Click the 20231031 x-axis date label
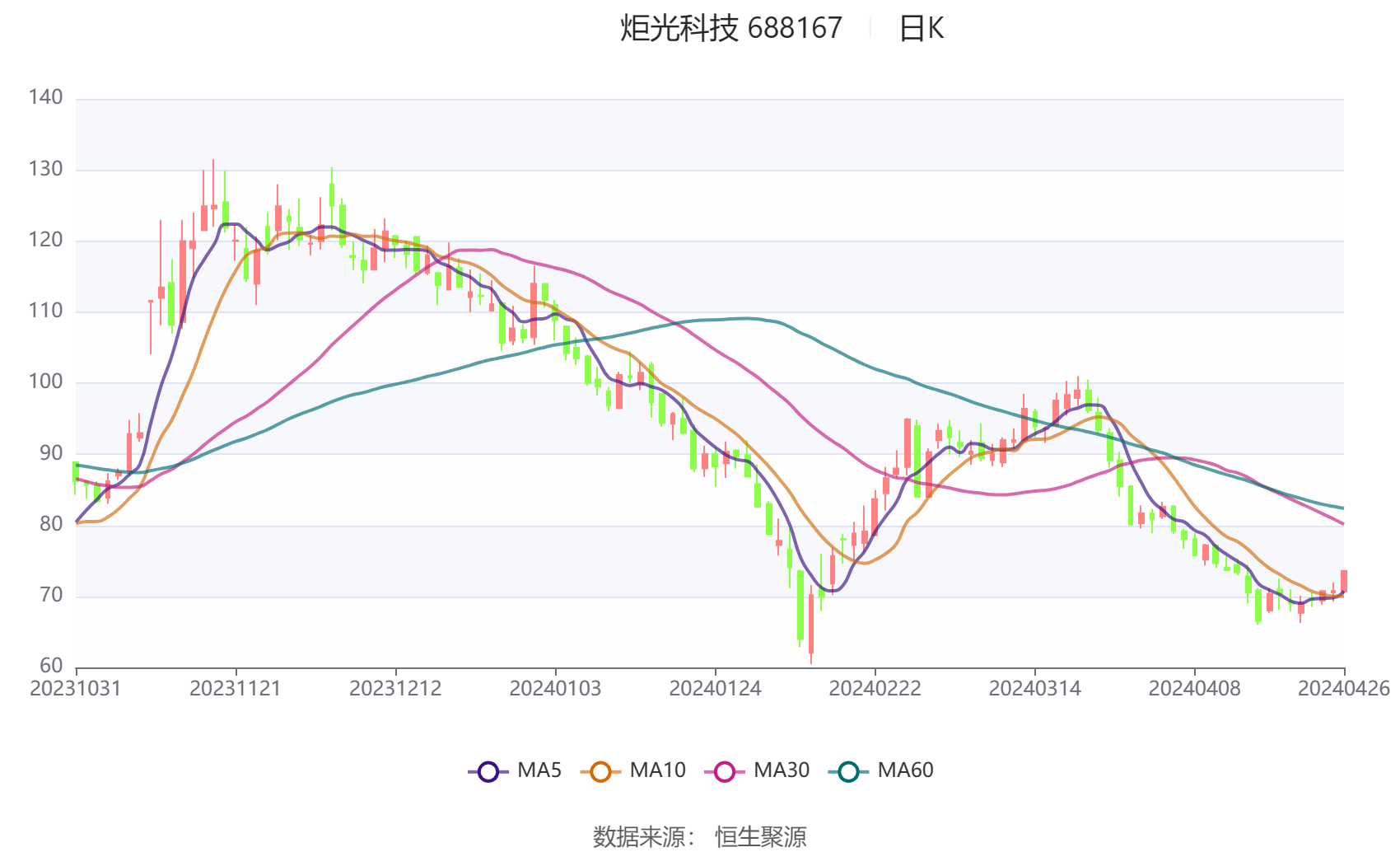This screenshot has width=1400, height=852. pos(75,689)
